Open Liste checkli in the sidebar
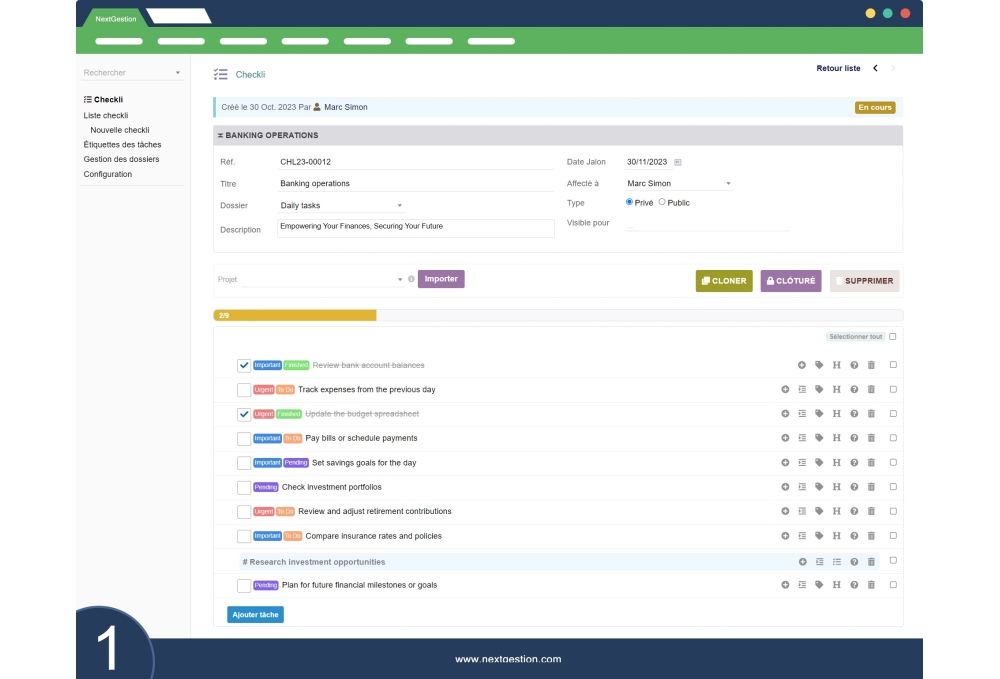The image size is (1000, 679). click(106, 115)
